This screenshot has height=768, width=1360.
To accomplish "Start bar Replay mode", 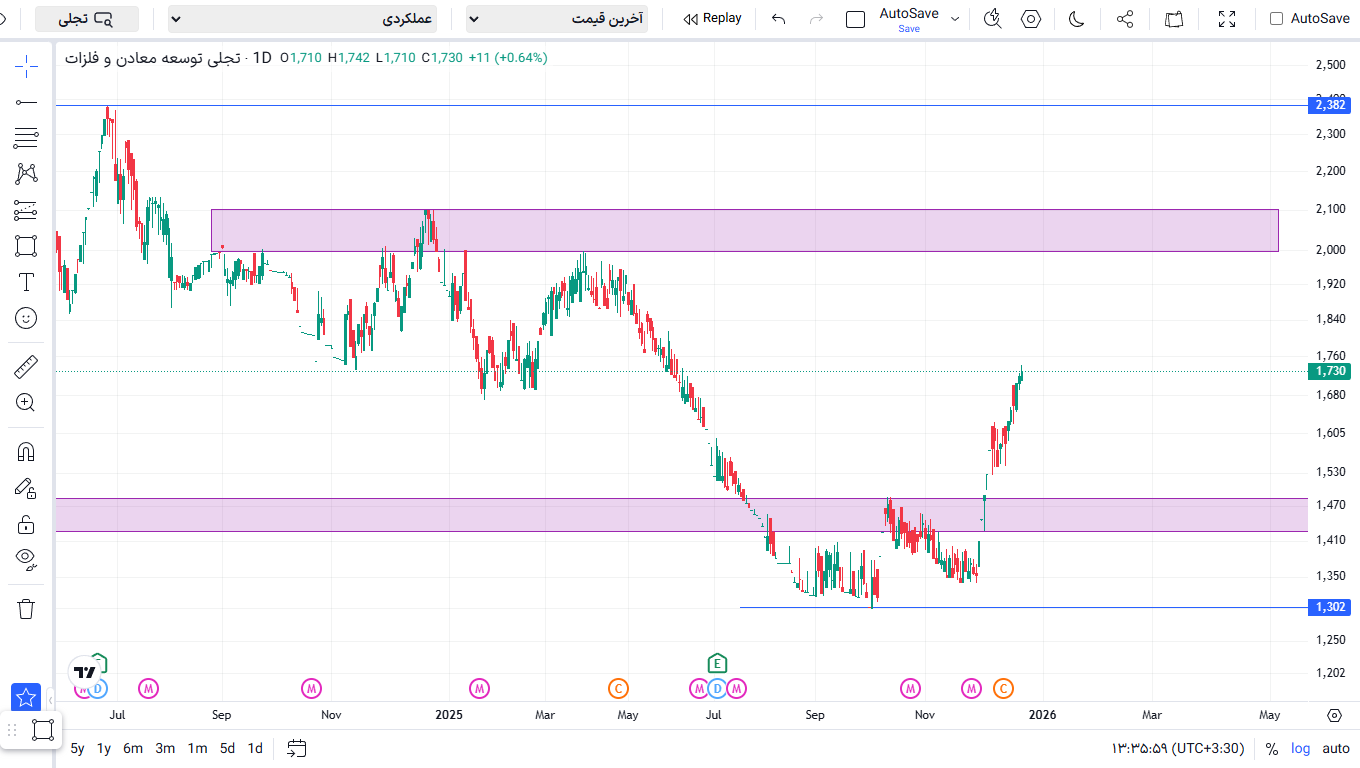I will point(712,19).
